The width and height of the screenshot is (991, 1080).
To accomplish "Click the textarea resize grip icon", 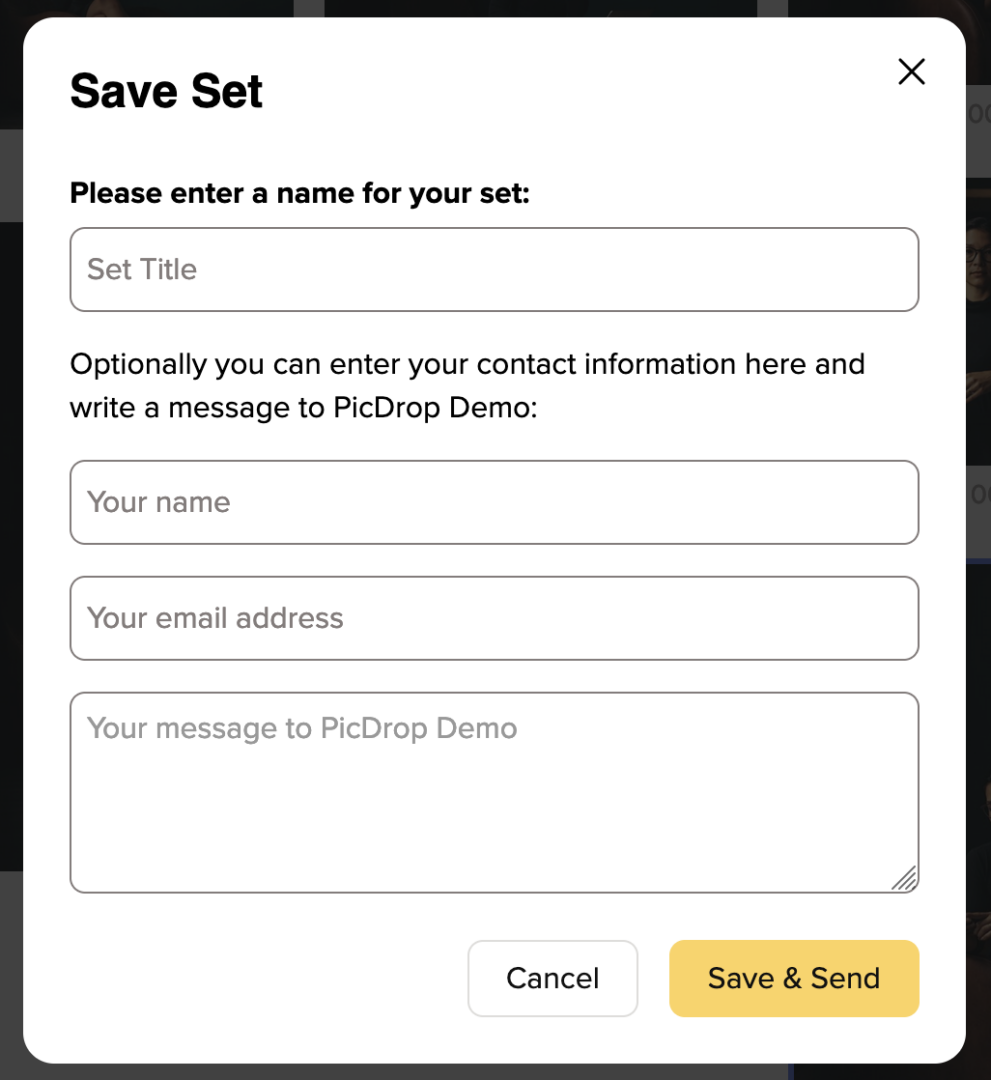I will click(904, 878).
